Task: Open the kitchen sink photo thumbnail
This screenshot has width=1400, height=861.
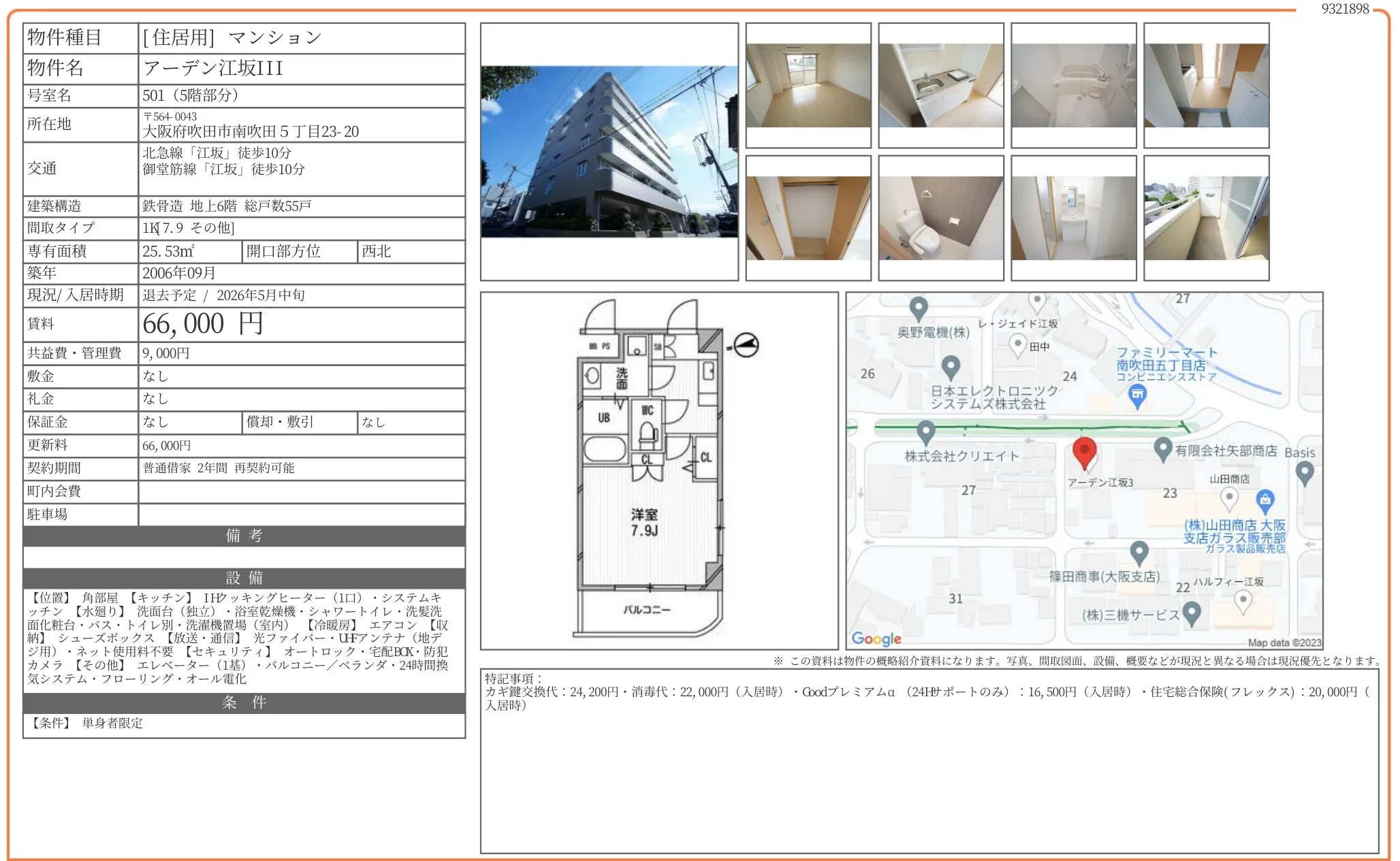Action: 940,86
